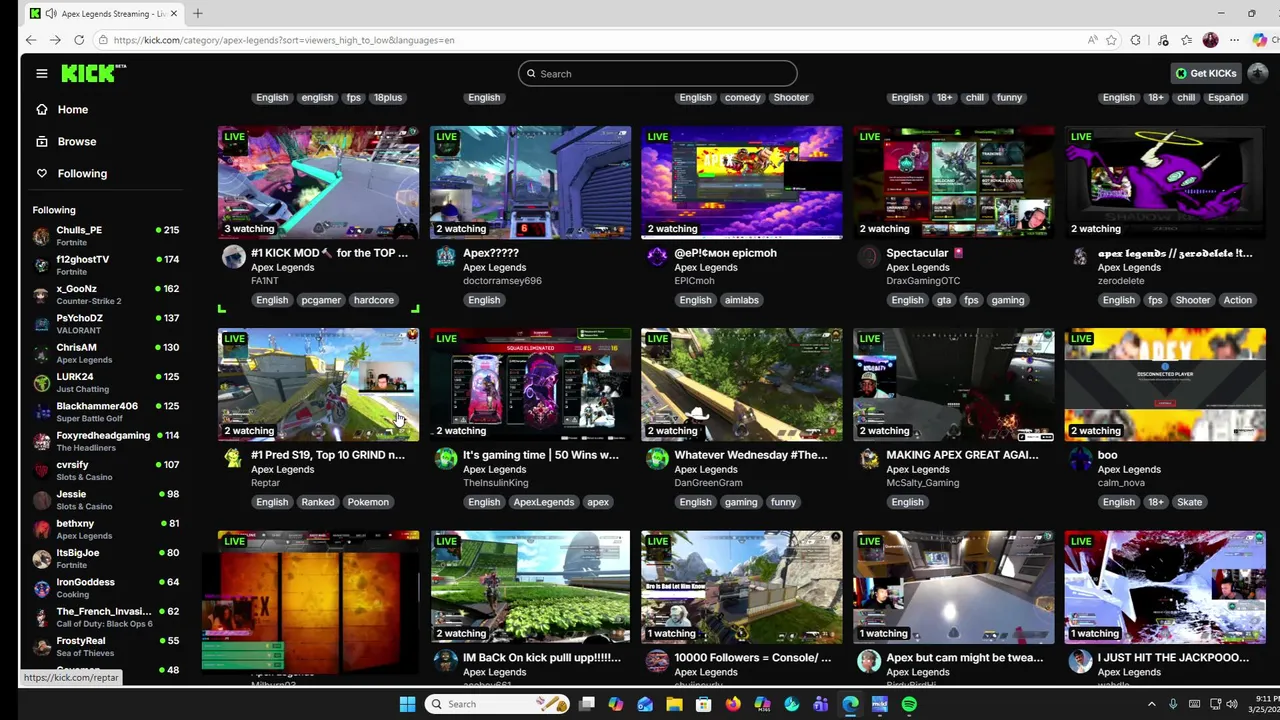The width and height of the screenshot is (1280, 720).
Task: Go back in browser
Action: [31, 40]
